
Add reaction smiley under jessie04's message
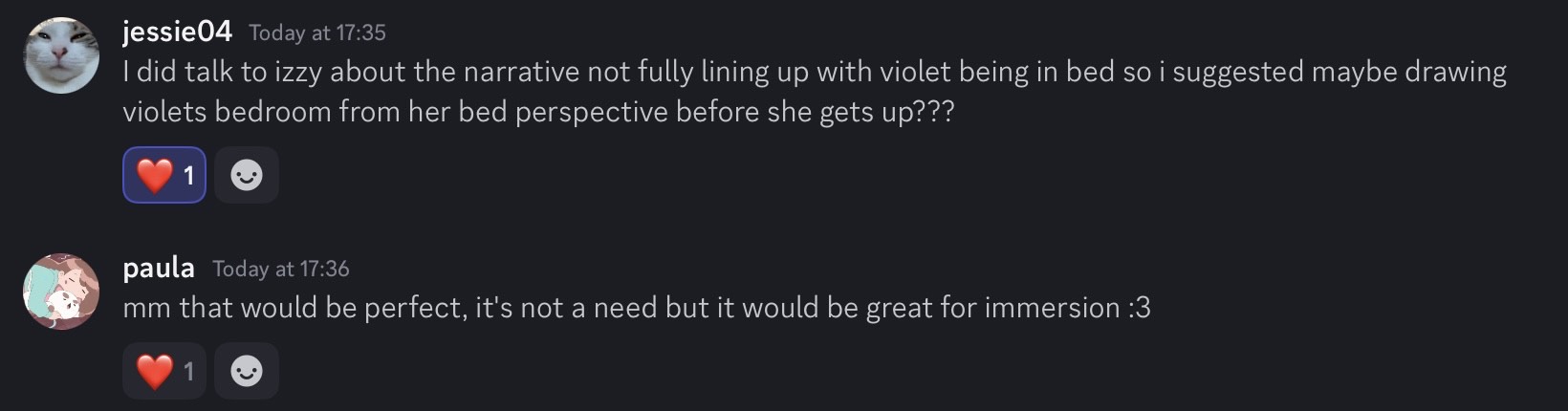pos(247,175)
